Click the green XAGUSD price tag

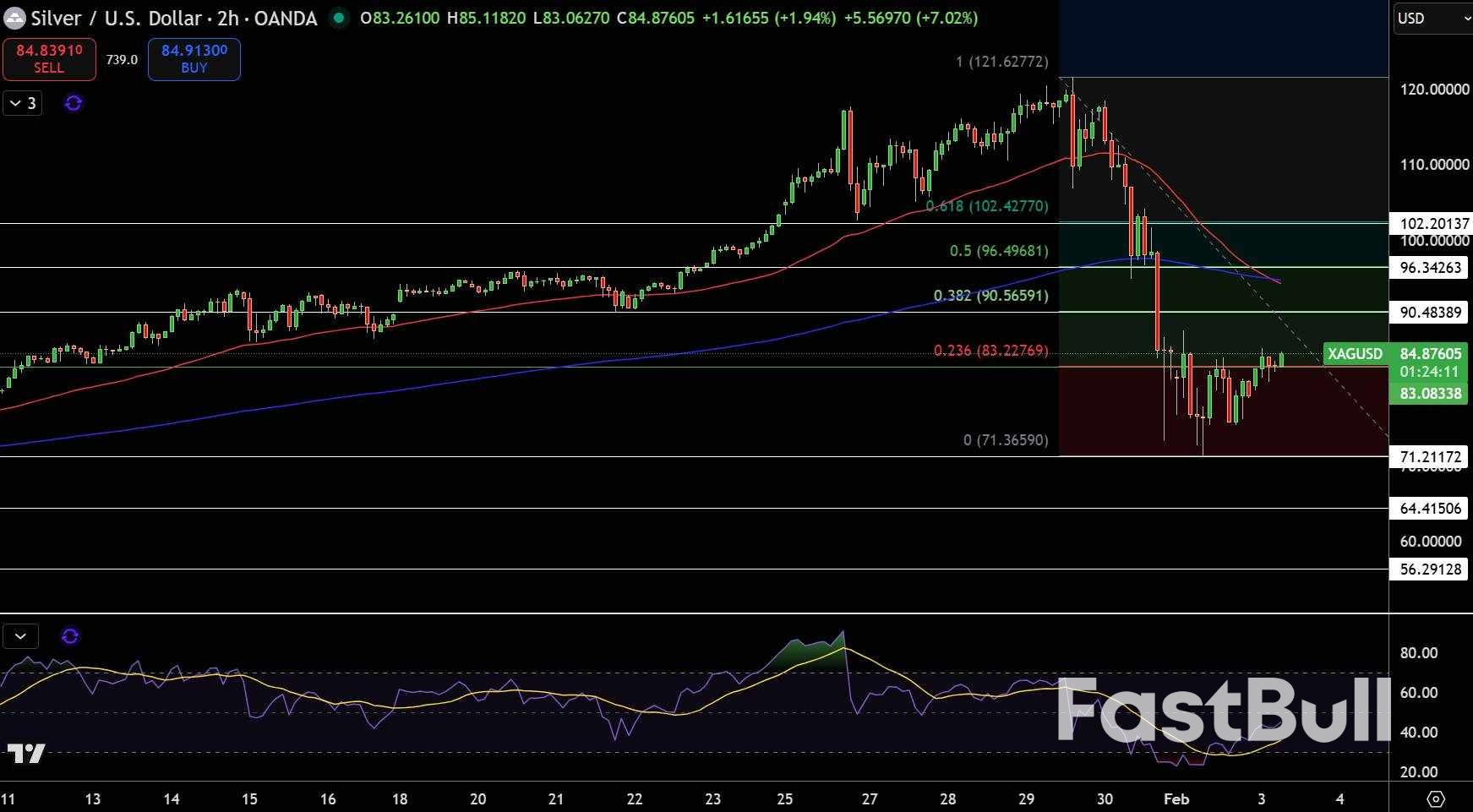click(x=1355, y=354)
